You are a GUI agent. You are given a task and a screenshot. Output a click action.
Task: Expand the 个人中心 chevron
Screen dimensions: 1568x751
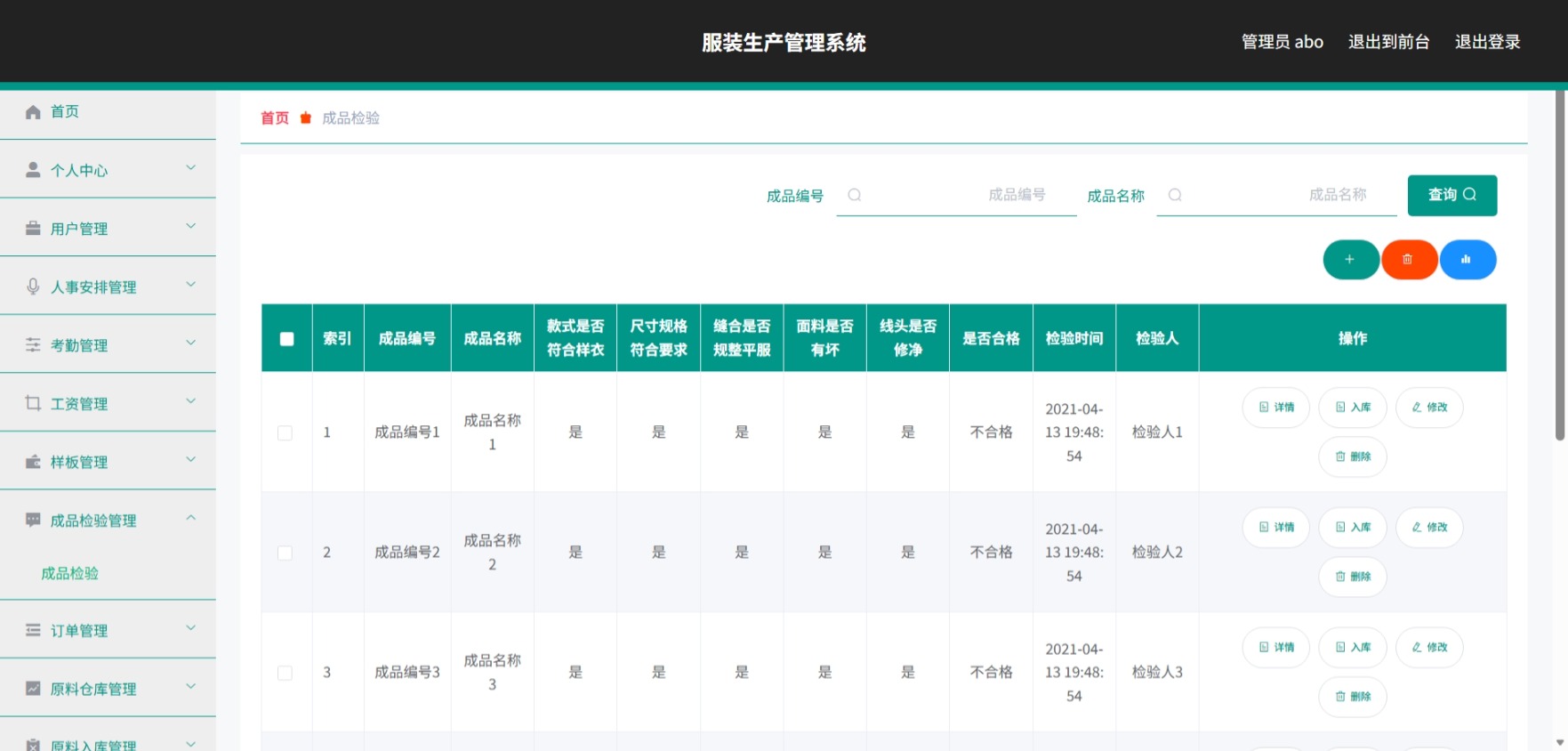(x=190, y=167)
